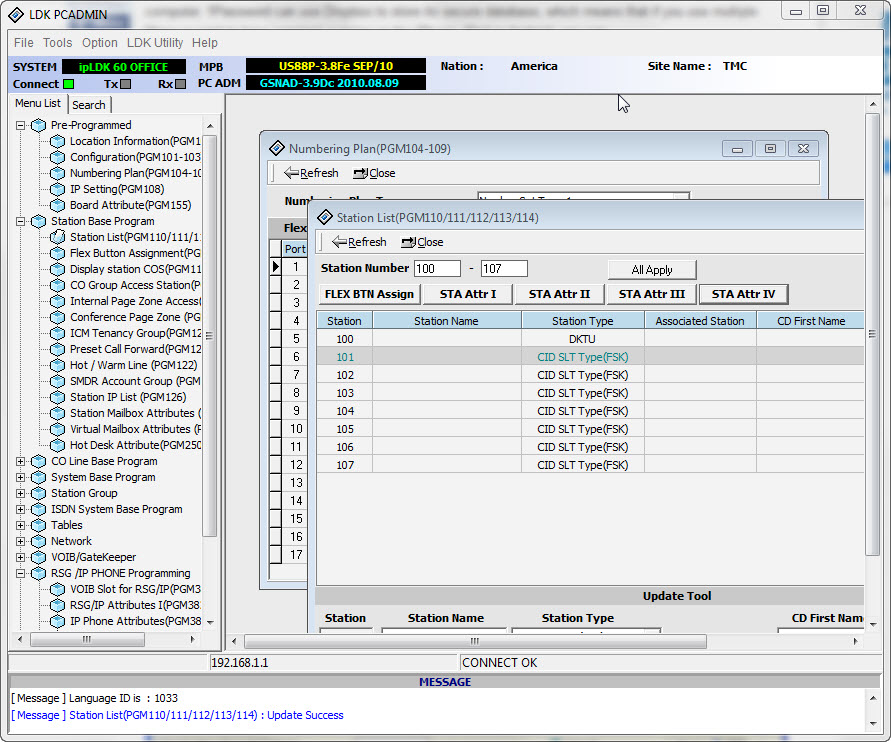The image size is (891, 742).
Task: Switch to the Search tab
Action: [x=88, y=104]
